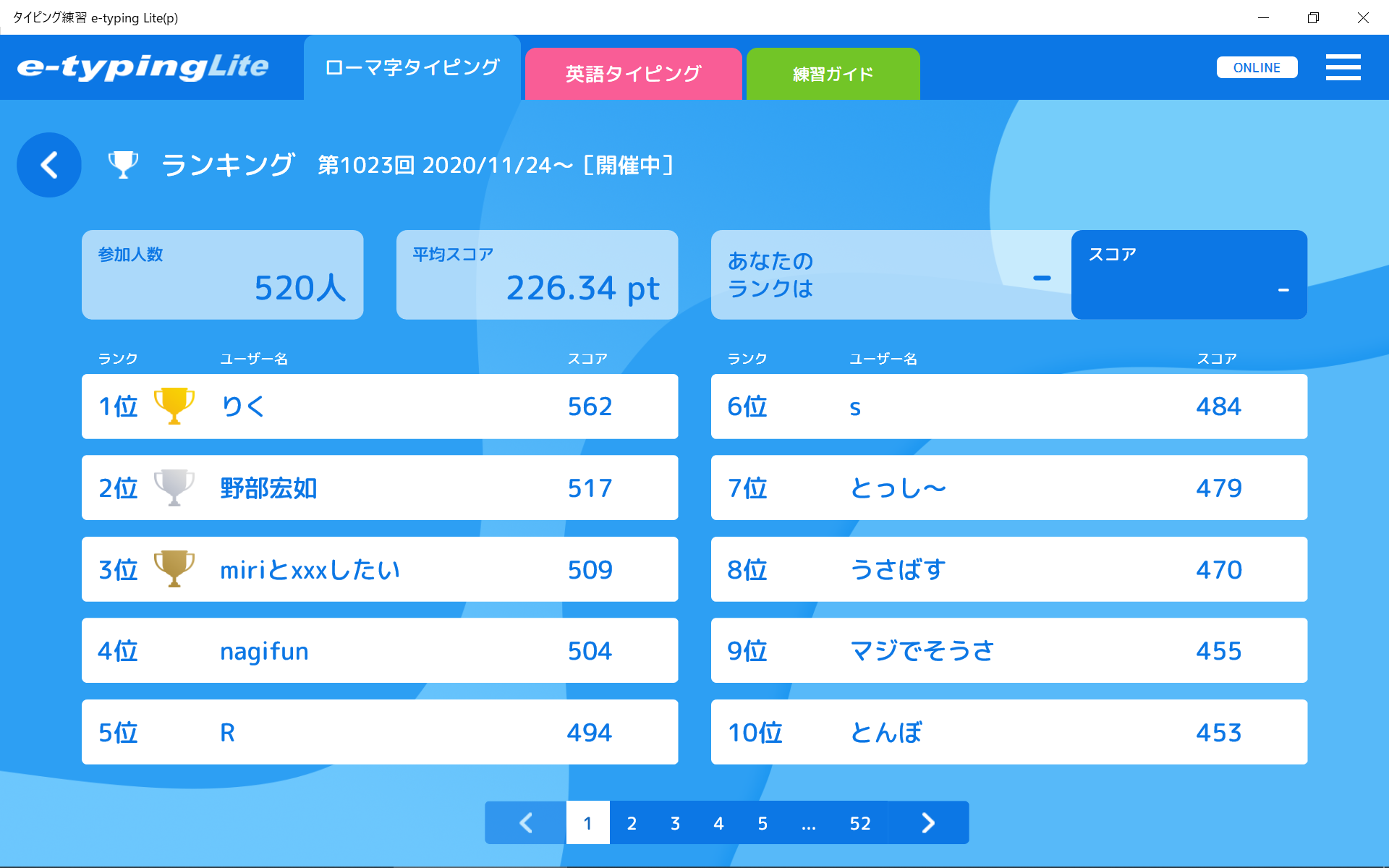Go to page 2 in pagination
Image resolution: width=1389 pixels, height=868 pixels.
coord(632,822)
